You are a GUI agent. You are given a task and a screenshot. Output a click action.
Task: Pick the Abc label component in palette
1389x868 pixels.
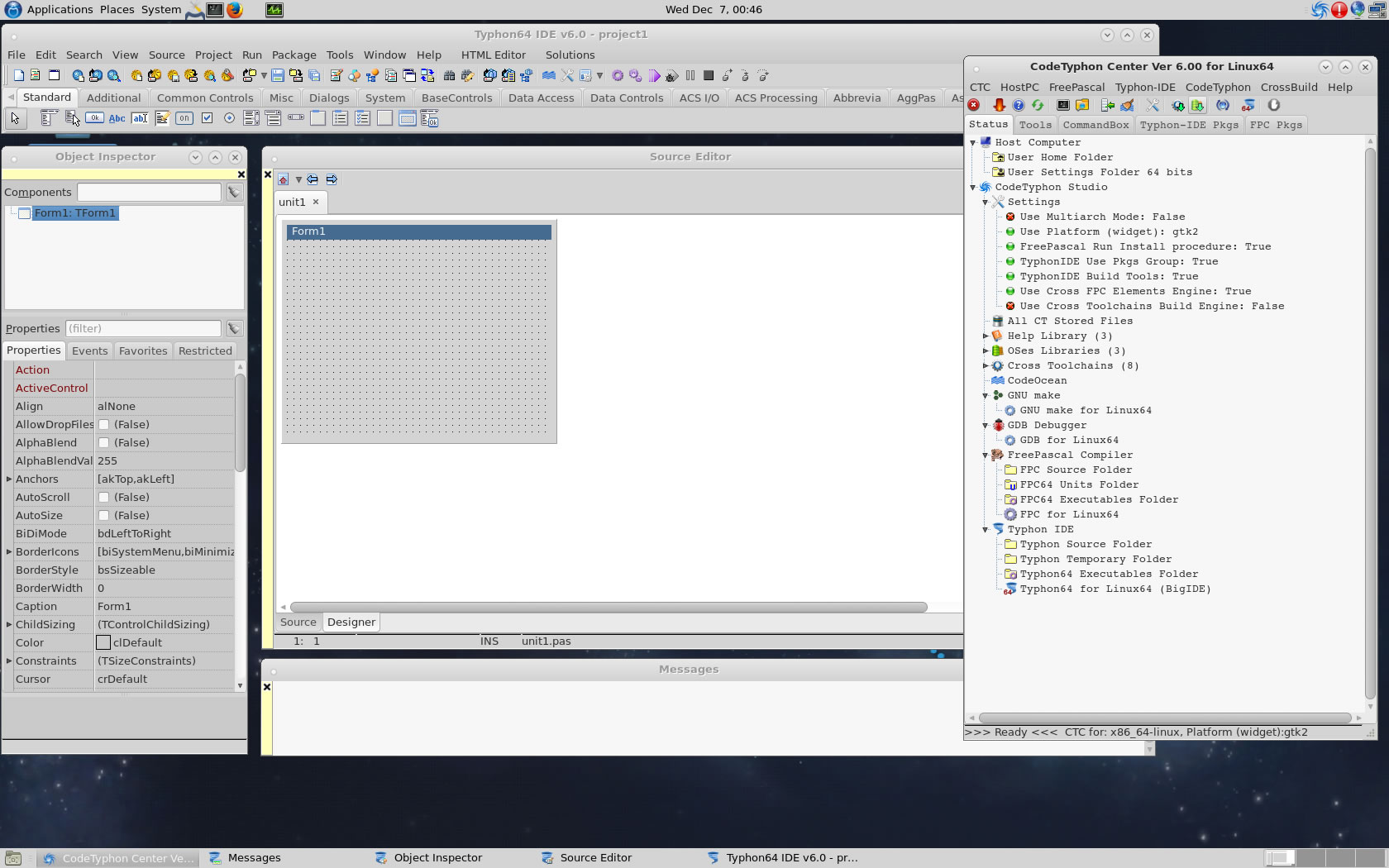point(117,118)
